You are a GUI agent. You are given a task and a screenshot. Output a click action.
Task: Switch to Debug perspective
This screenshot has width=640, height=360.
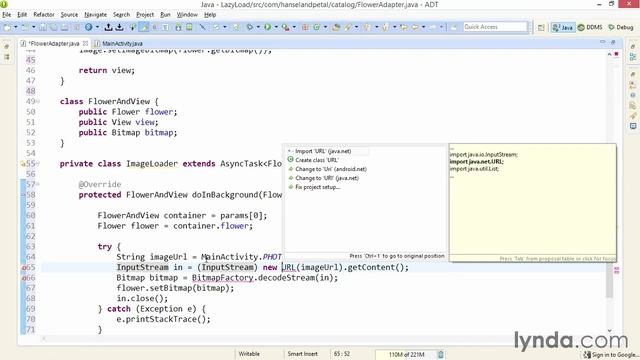pyautogui.click(x=621, y=27)
